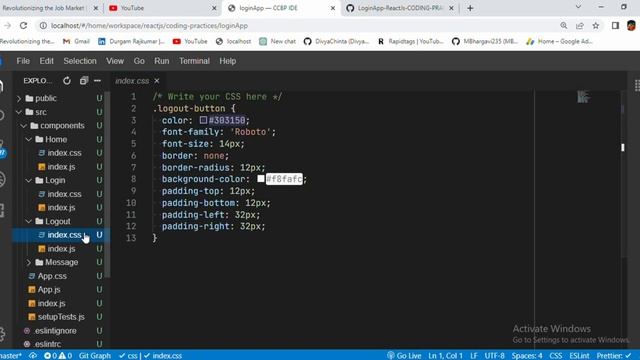This screenshot has width=640, height=360.
Task: Refresh the Explorer file tree
Action: [x=67, y=81]
